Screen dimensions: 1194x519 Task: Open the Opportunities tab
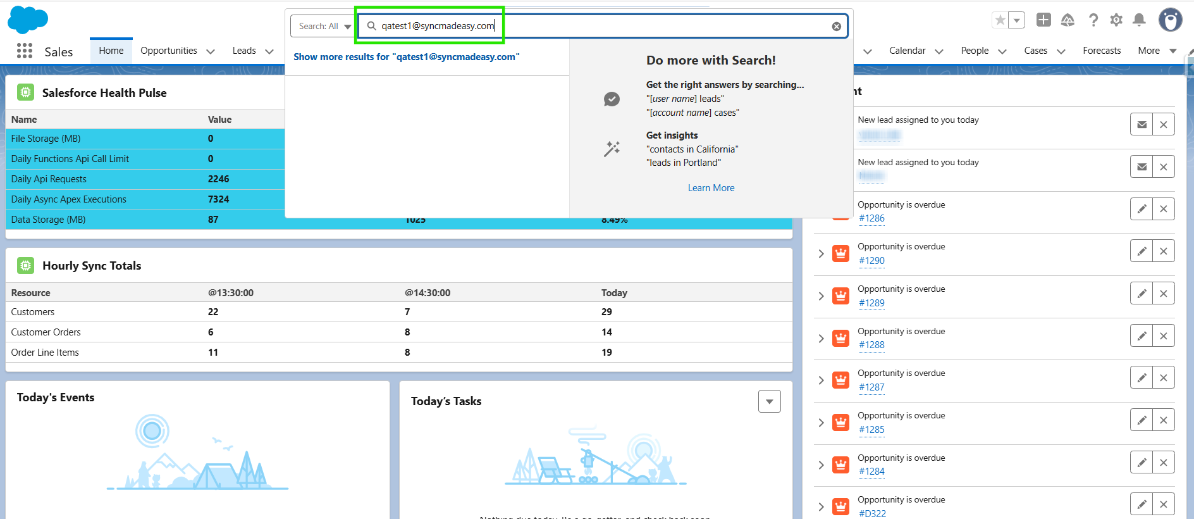point(169,51)
